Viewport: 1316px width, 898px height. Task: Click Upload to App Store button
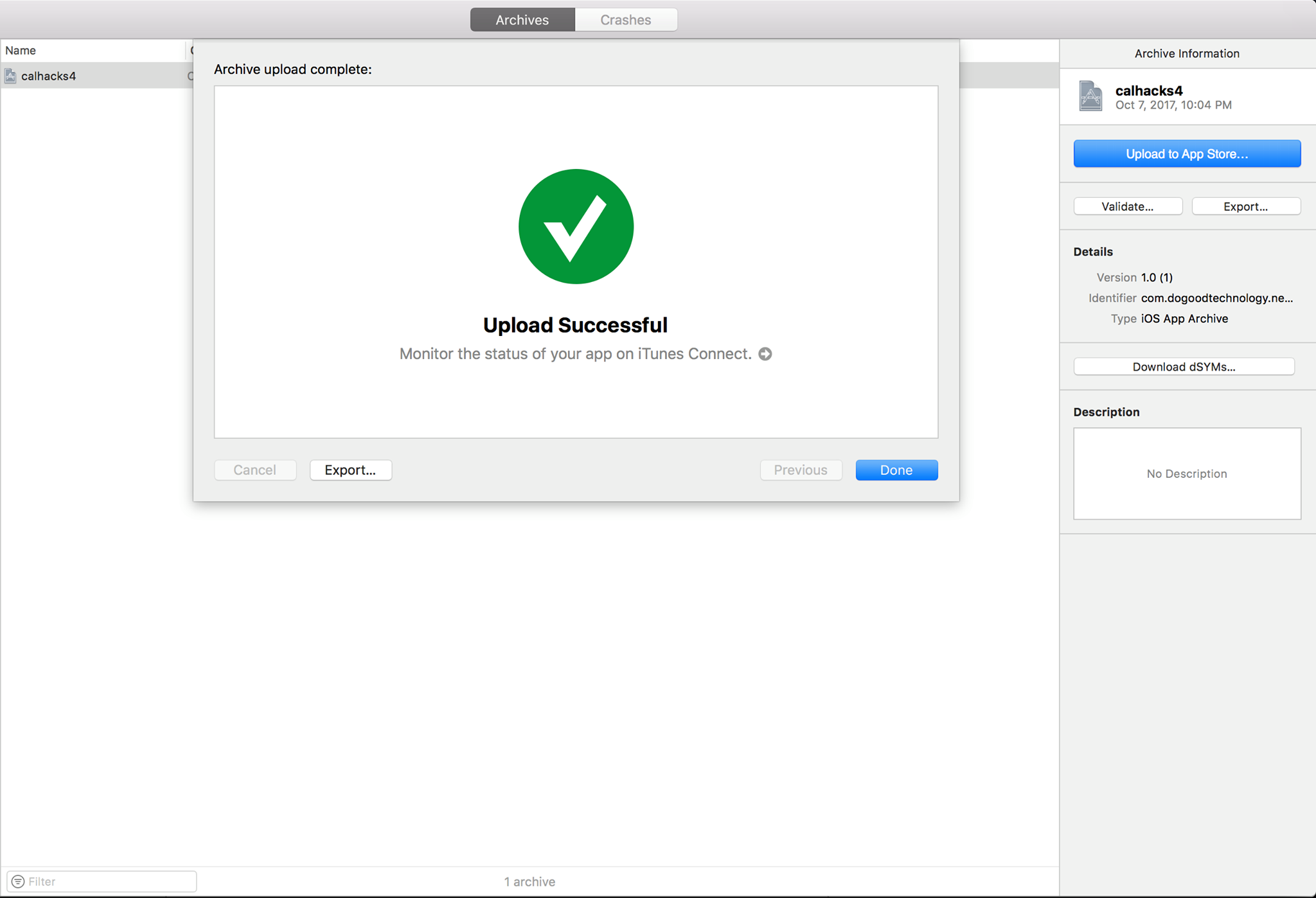point(1186,154)
